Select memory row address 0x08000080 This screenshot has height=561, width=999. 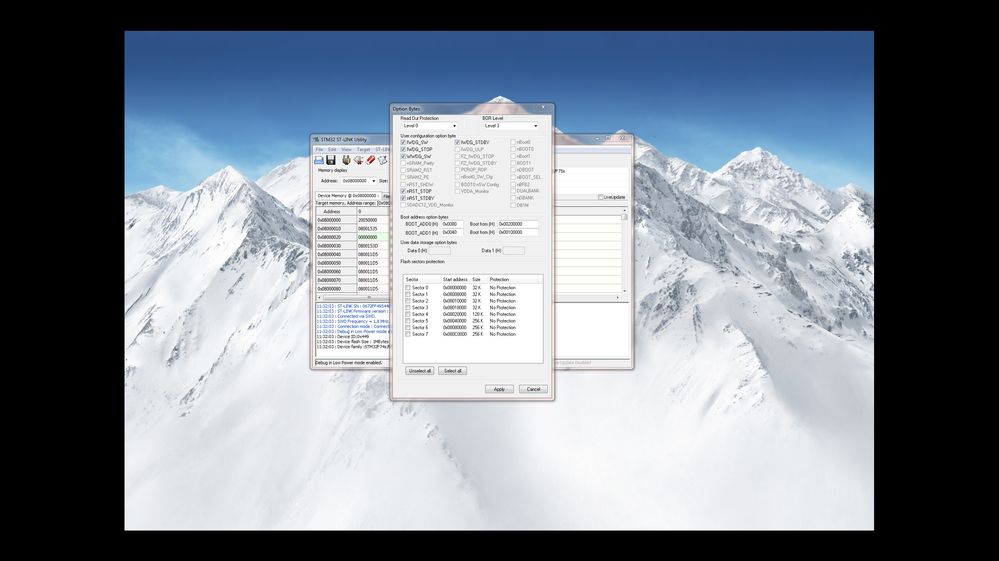point(336,289)
